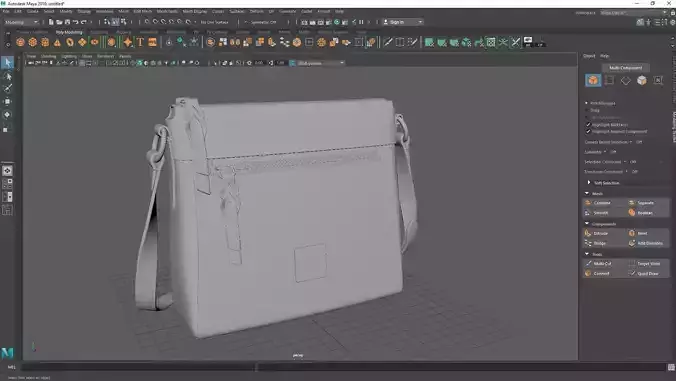Select Face selection mode icon

[642, 80]
